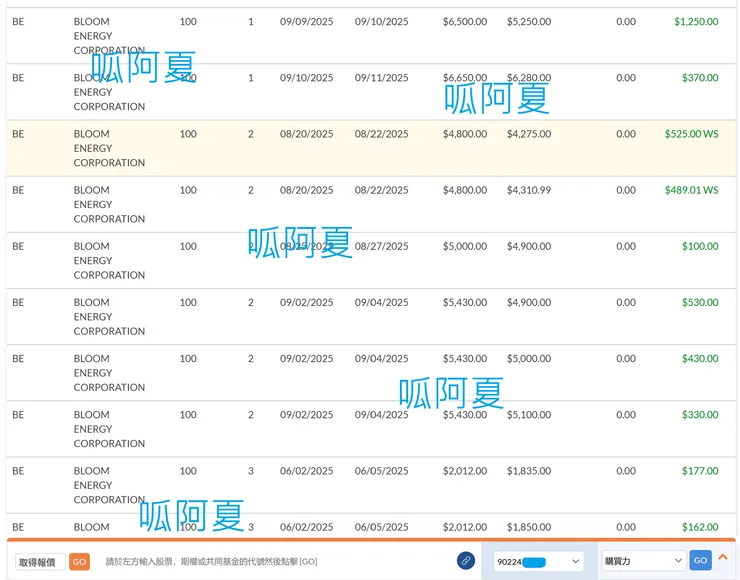The image size is (740, 580).
Task: Click BE symbol in the highlighted $525.00 row
Action: (x=18, y=134)
